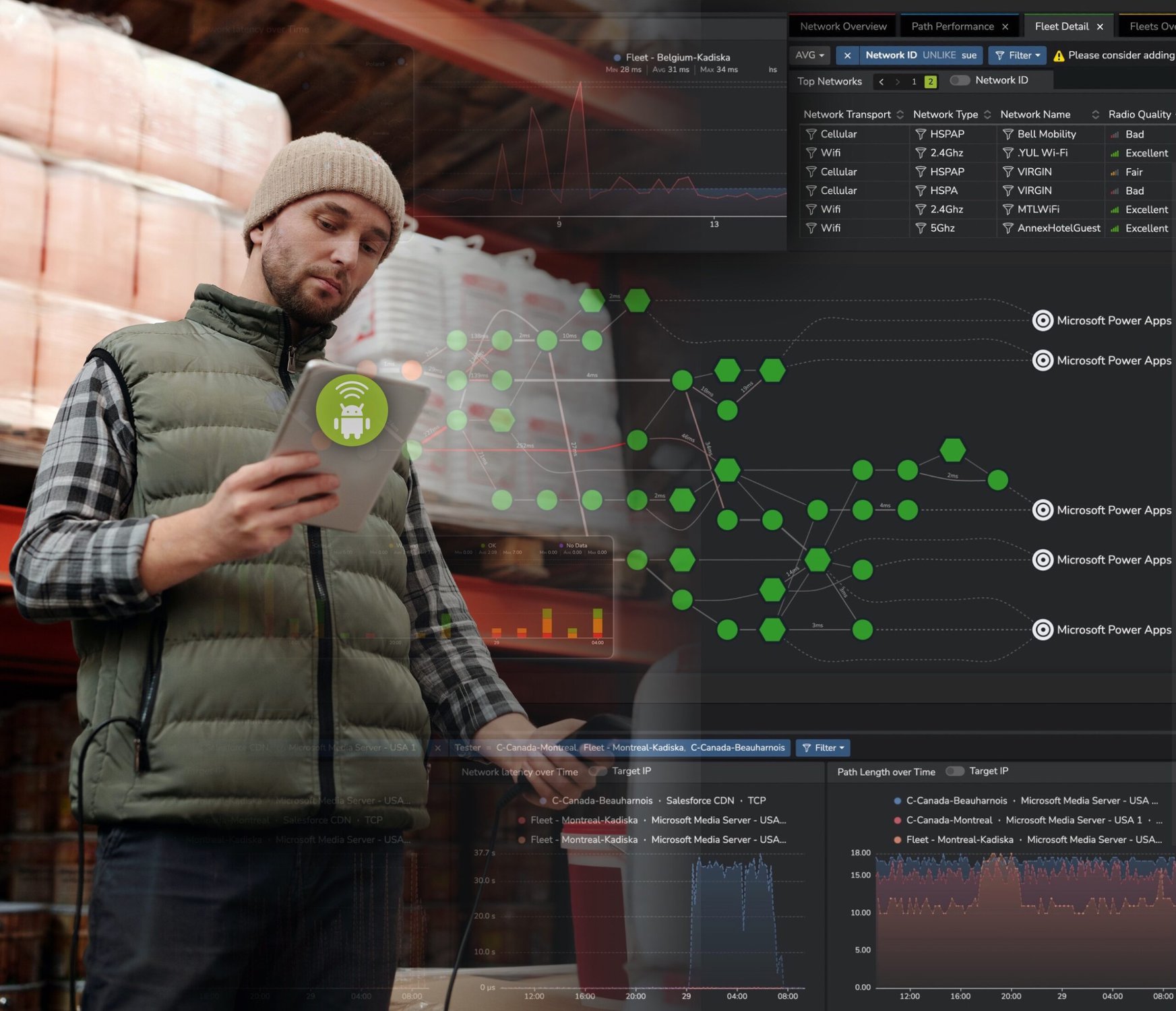Close the Fleet Detail tab
This screenshot has height=1011, width=1176.
(x=1100, y=27)
